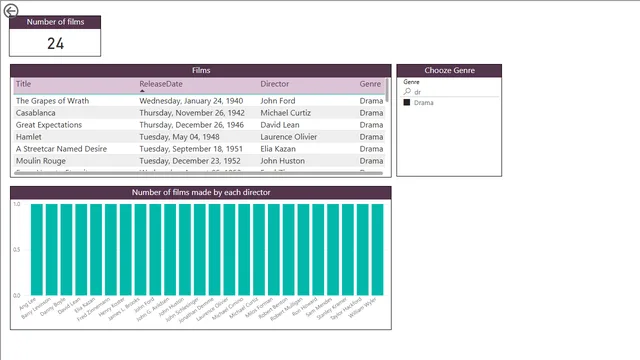This screenshot has width=640, height=360.
Task: Click director cell 'John Ford' in Films table
Action: click(278, 100)
